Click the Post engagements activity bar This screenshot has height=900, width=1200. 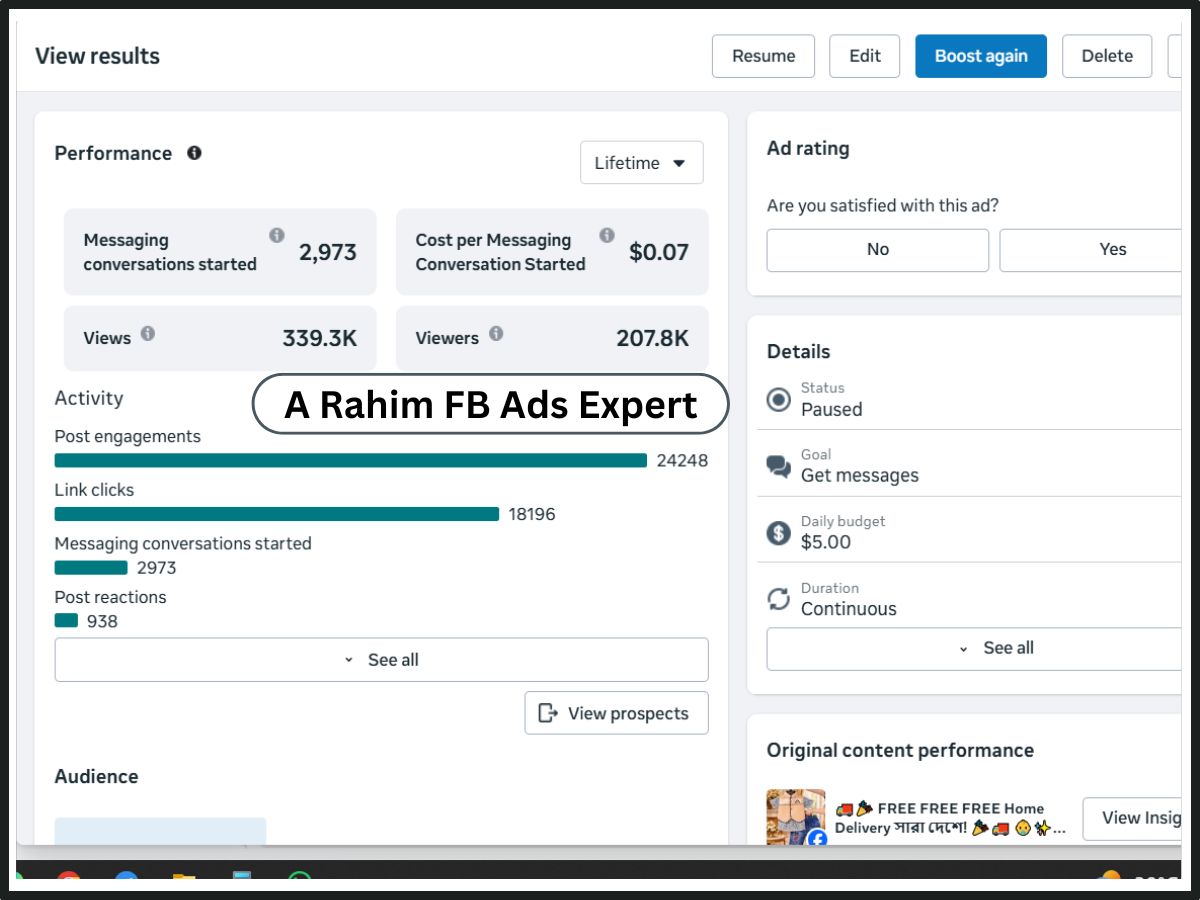(351, 460)
